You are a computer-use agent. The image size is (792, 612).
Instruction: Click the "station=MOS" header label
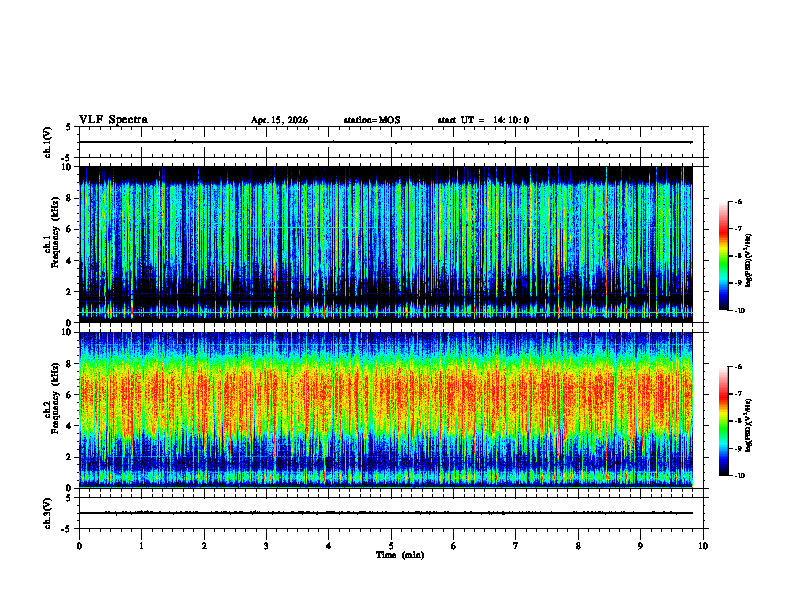click(372, 120)
